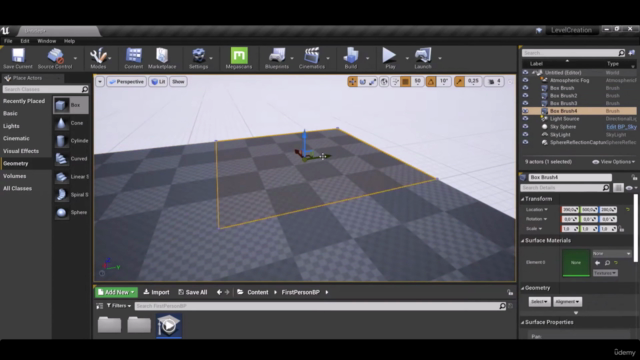The image size is (640, 360).
Task: Open geometry Alignment dropdown button
Action: [567, 302]
